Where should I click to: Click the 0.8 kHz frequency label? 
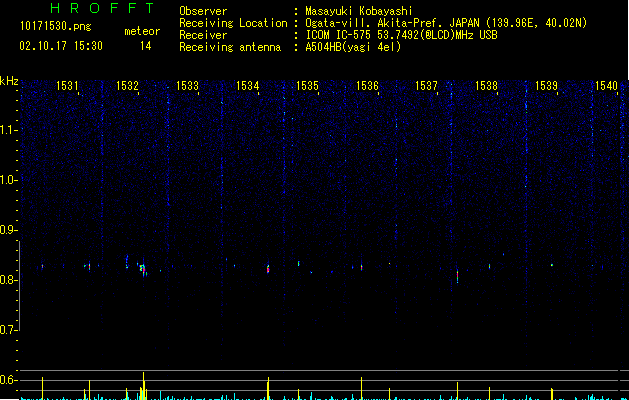coord(8,280)
